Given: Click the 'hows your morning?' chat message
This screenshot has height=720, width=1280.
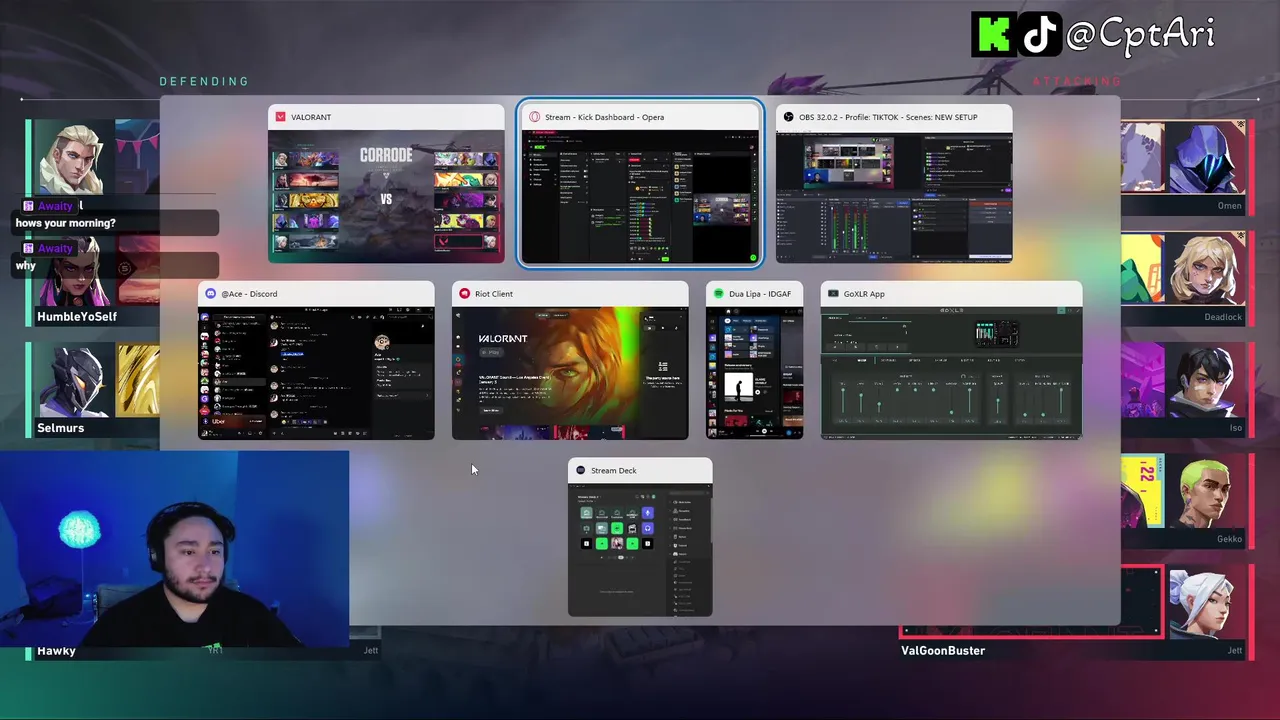Looking at the screenshot, I should pyautogui.click(x=66, y=224).
